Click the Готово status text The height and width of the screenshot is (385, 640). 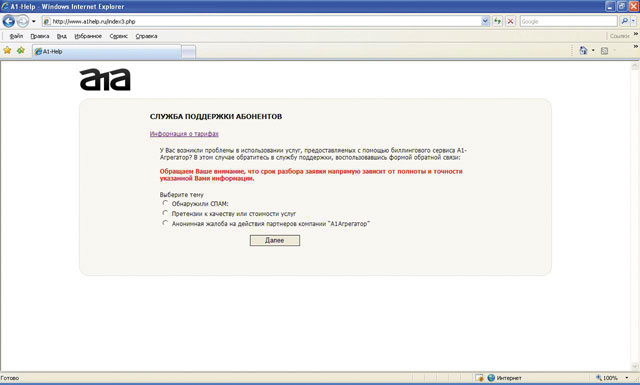click(10, 378)
